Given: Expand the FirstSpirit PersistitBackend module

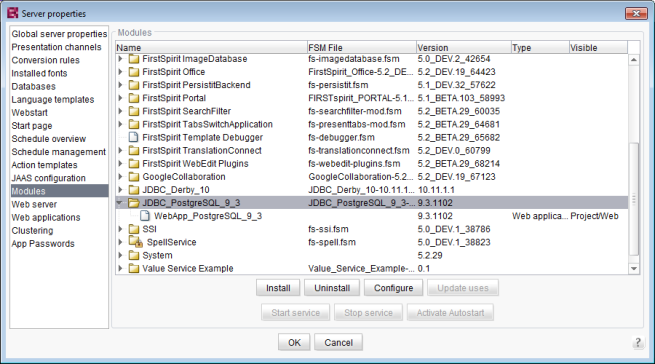Looking at the screenshot, I should [121, 85].
